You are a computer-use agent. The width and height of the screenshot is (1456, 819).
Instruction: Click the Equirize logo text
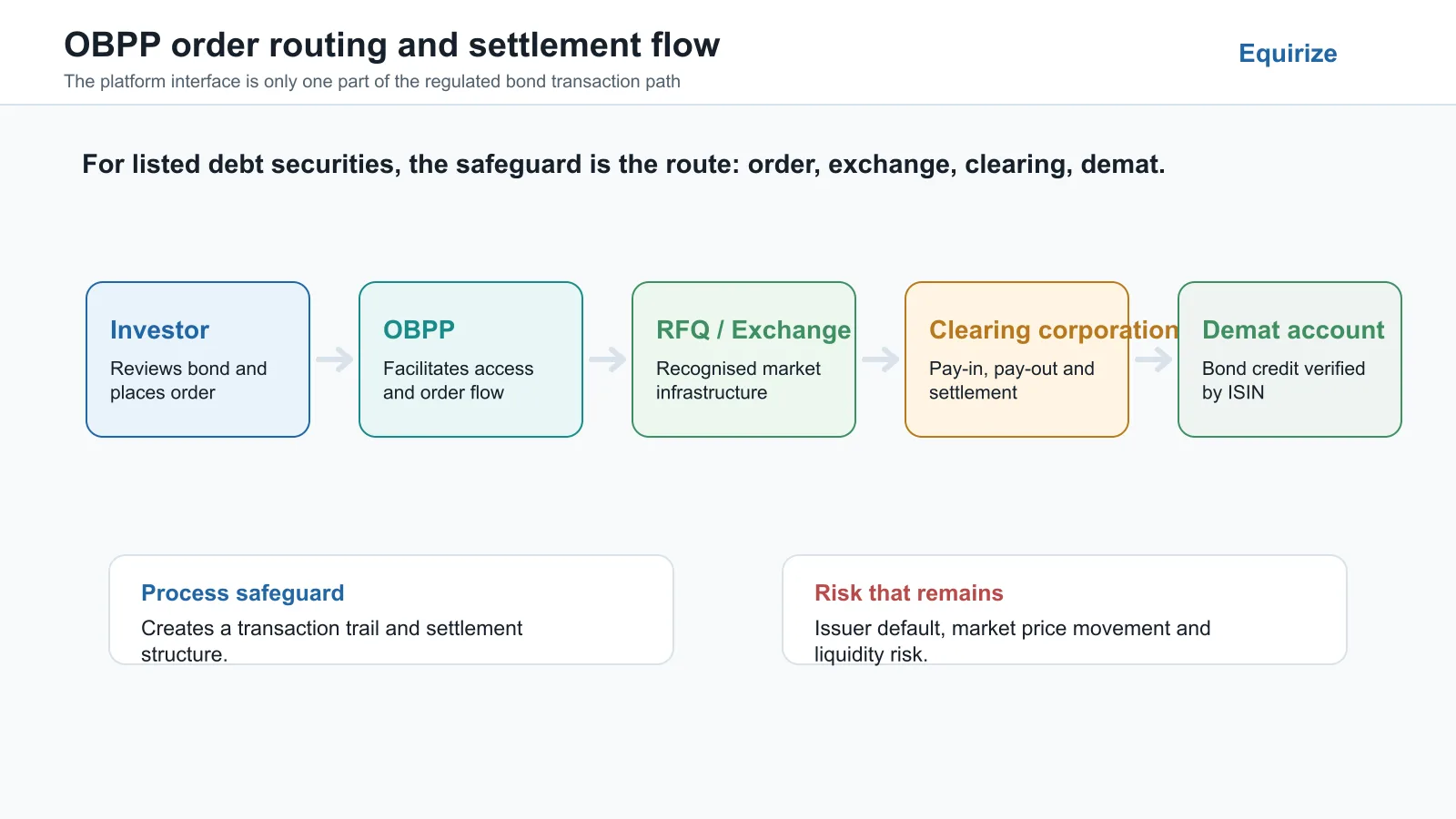coord(1288,54)
